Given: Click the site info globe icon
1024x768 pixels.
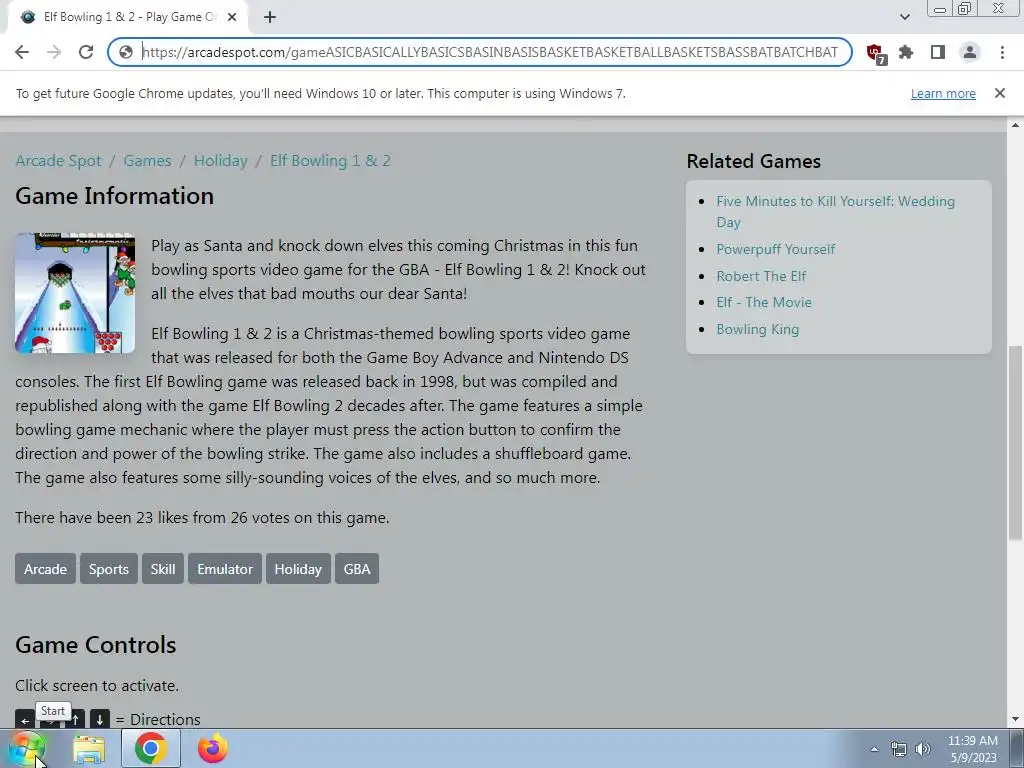Looking at the screenshot, I should point(126,52).
